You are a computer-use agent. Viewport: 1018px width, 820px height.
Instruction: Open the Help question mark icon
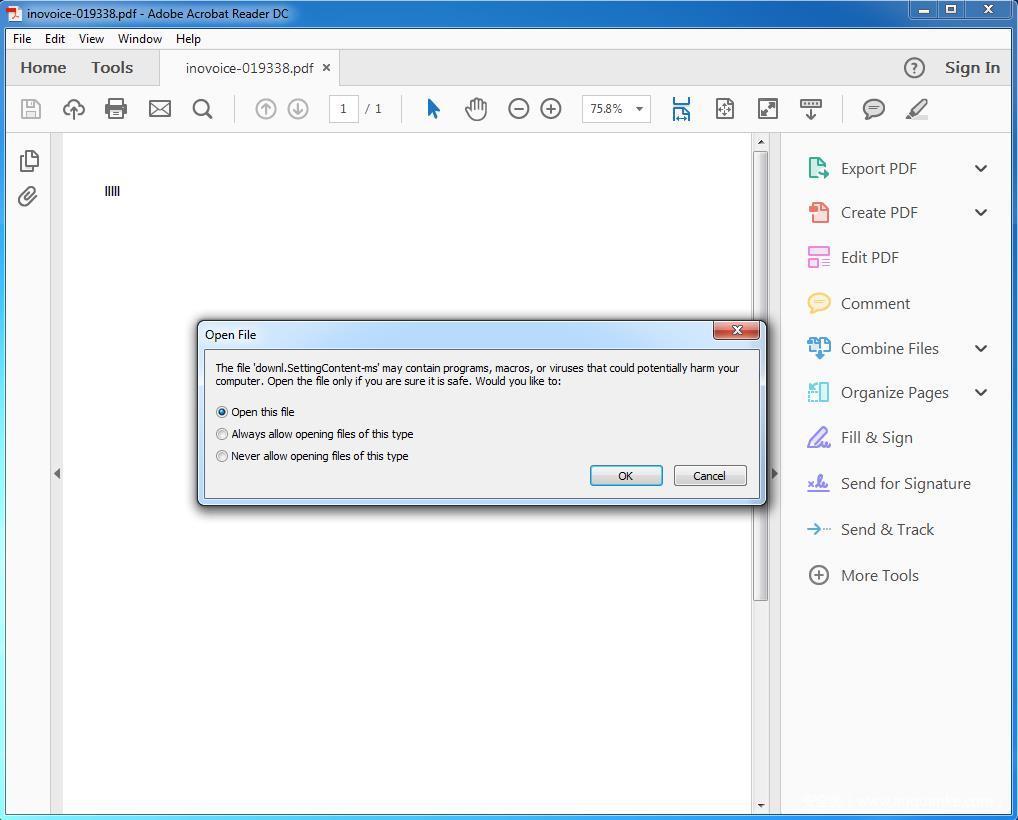click(x=914, y=68)
